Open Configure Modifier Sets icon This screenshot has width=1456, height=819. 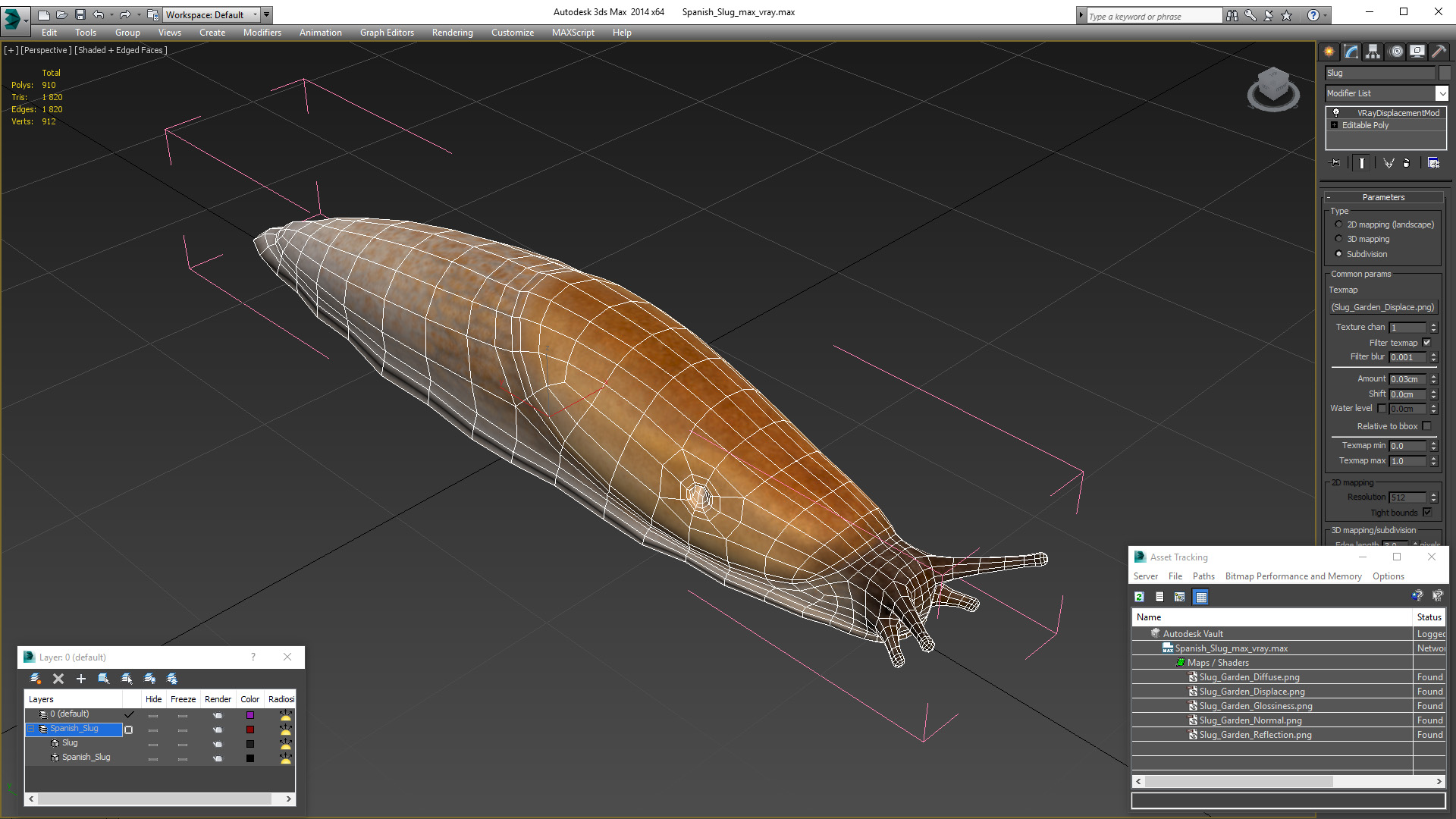pos(1433,162)
